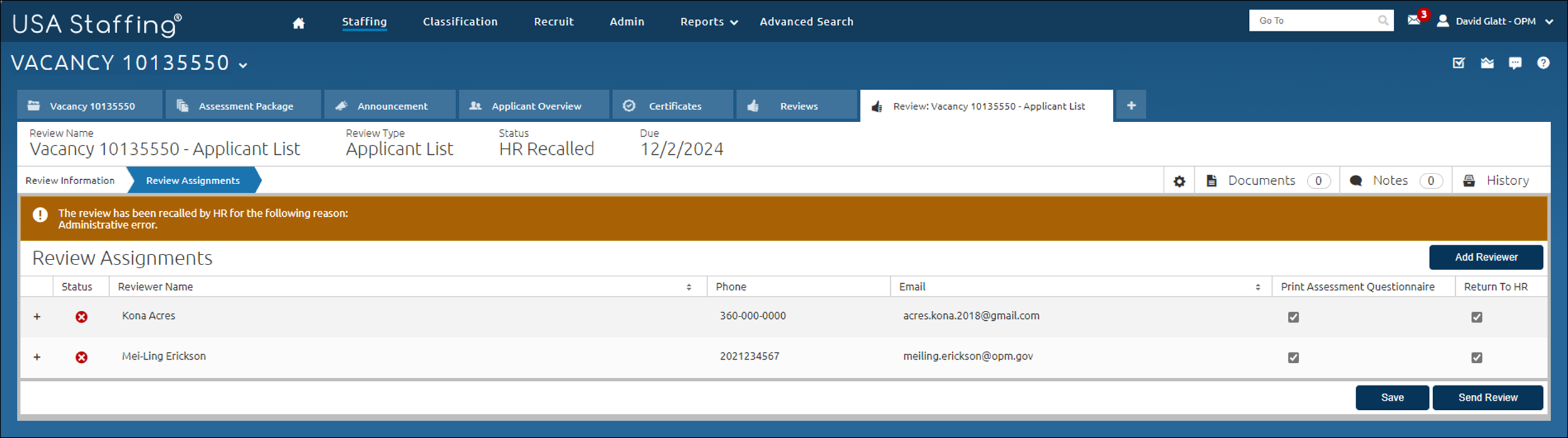The width and height of the screenshot is (1568, 438).
Task: Sort by Reviewer Name column
Action: [689, 287]
